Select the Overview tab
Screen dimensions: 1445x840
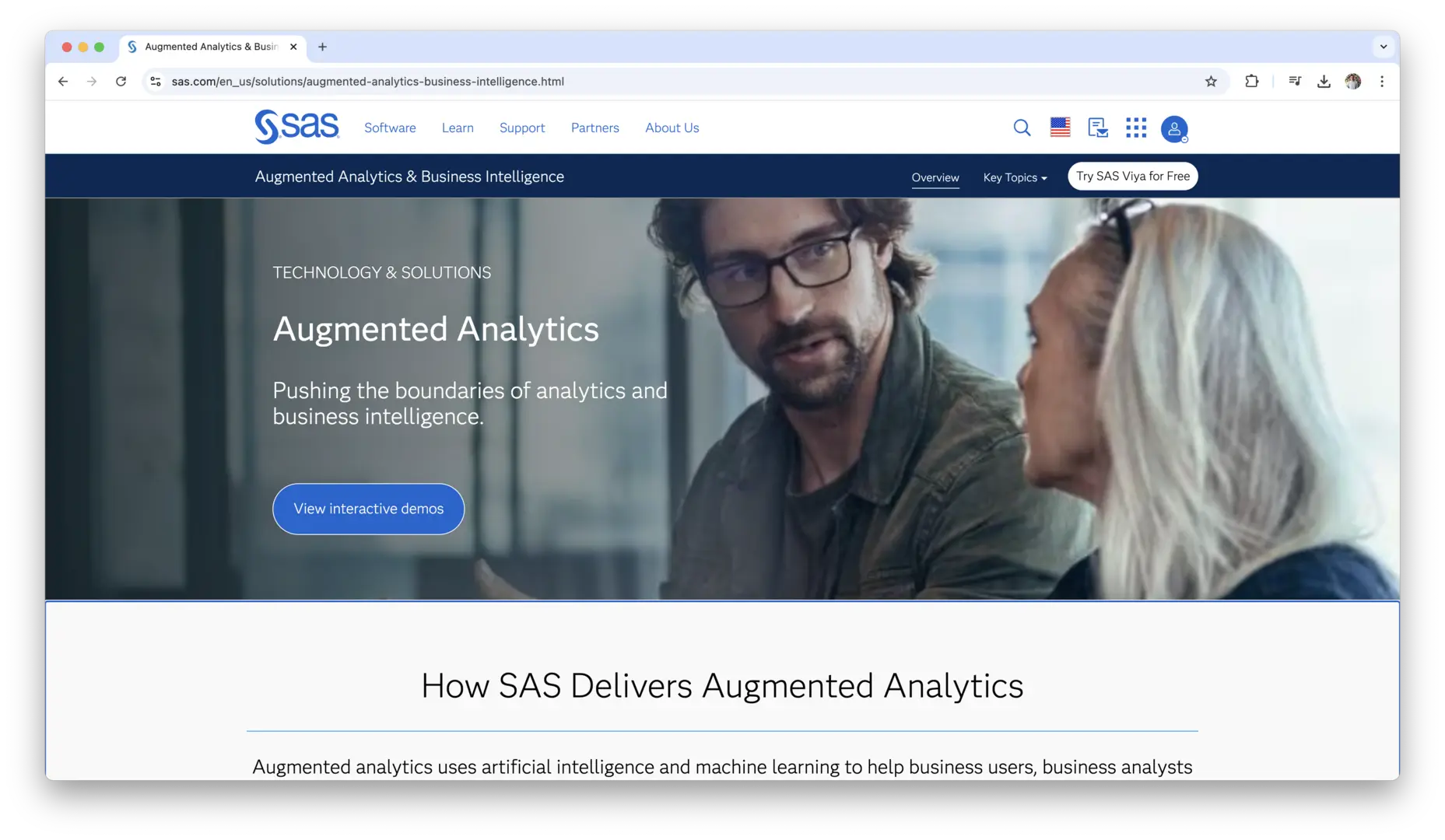click(935, 177)
